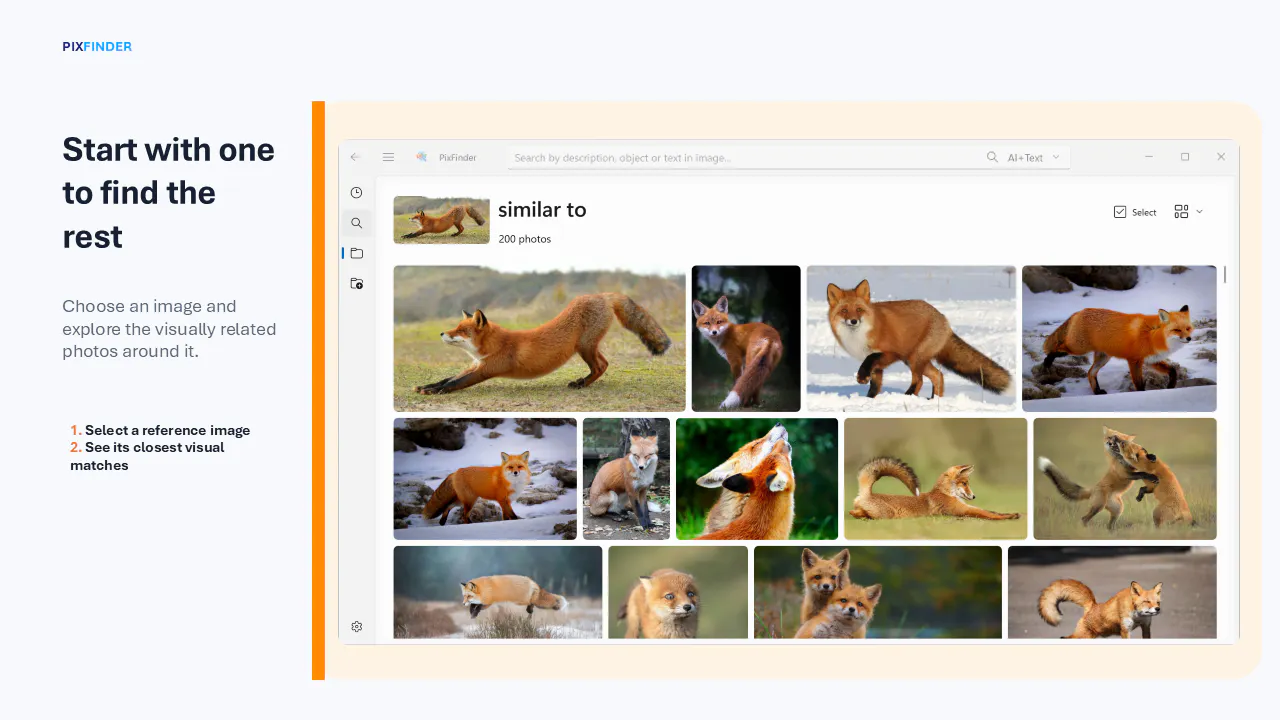Open the fox walking across flat white snow
The image size is (1280, 720).
coord(911,339)
